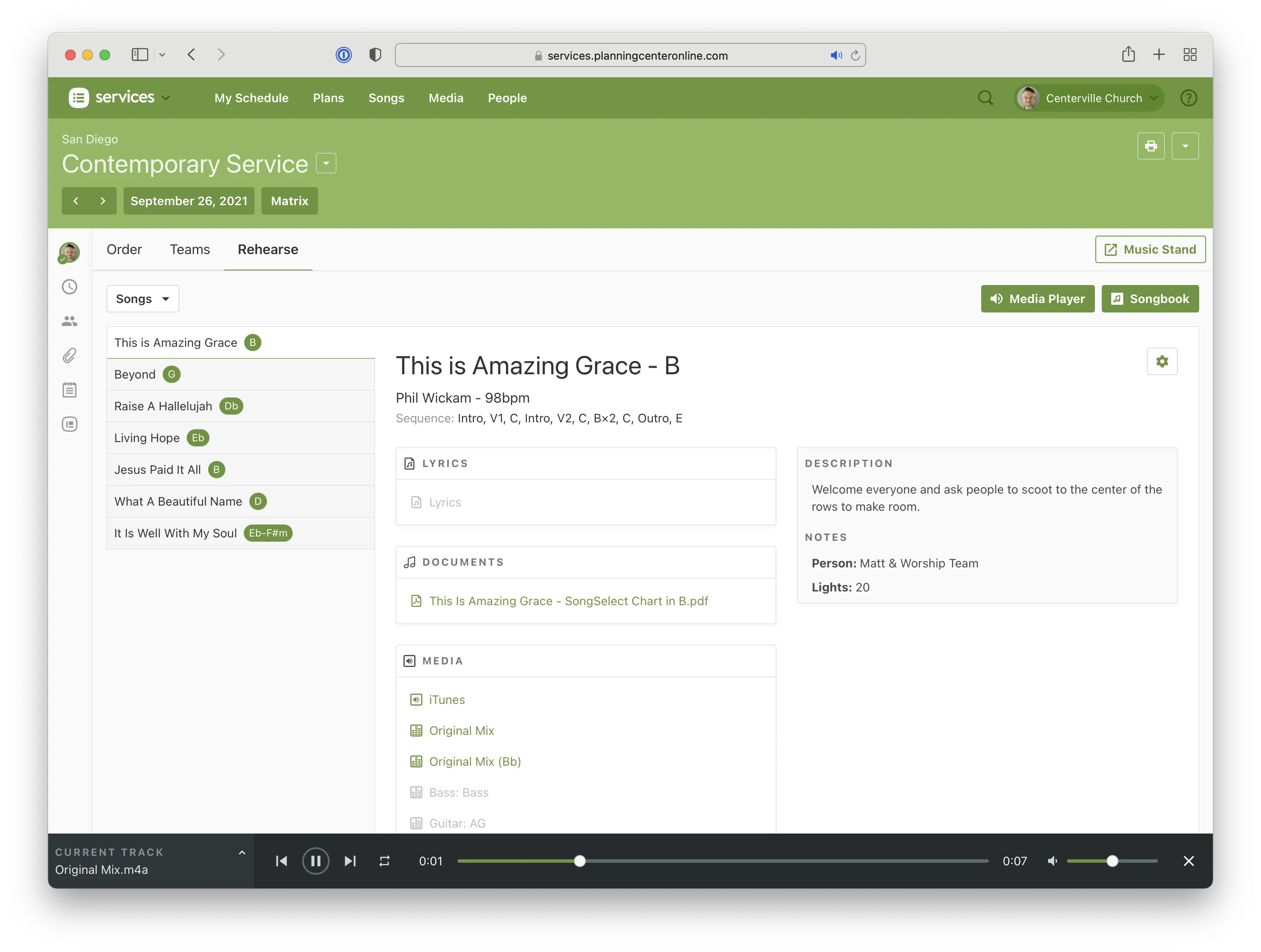
Task: Select Living Hope in the song list
Action: [x=147, y=438]
